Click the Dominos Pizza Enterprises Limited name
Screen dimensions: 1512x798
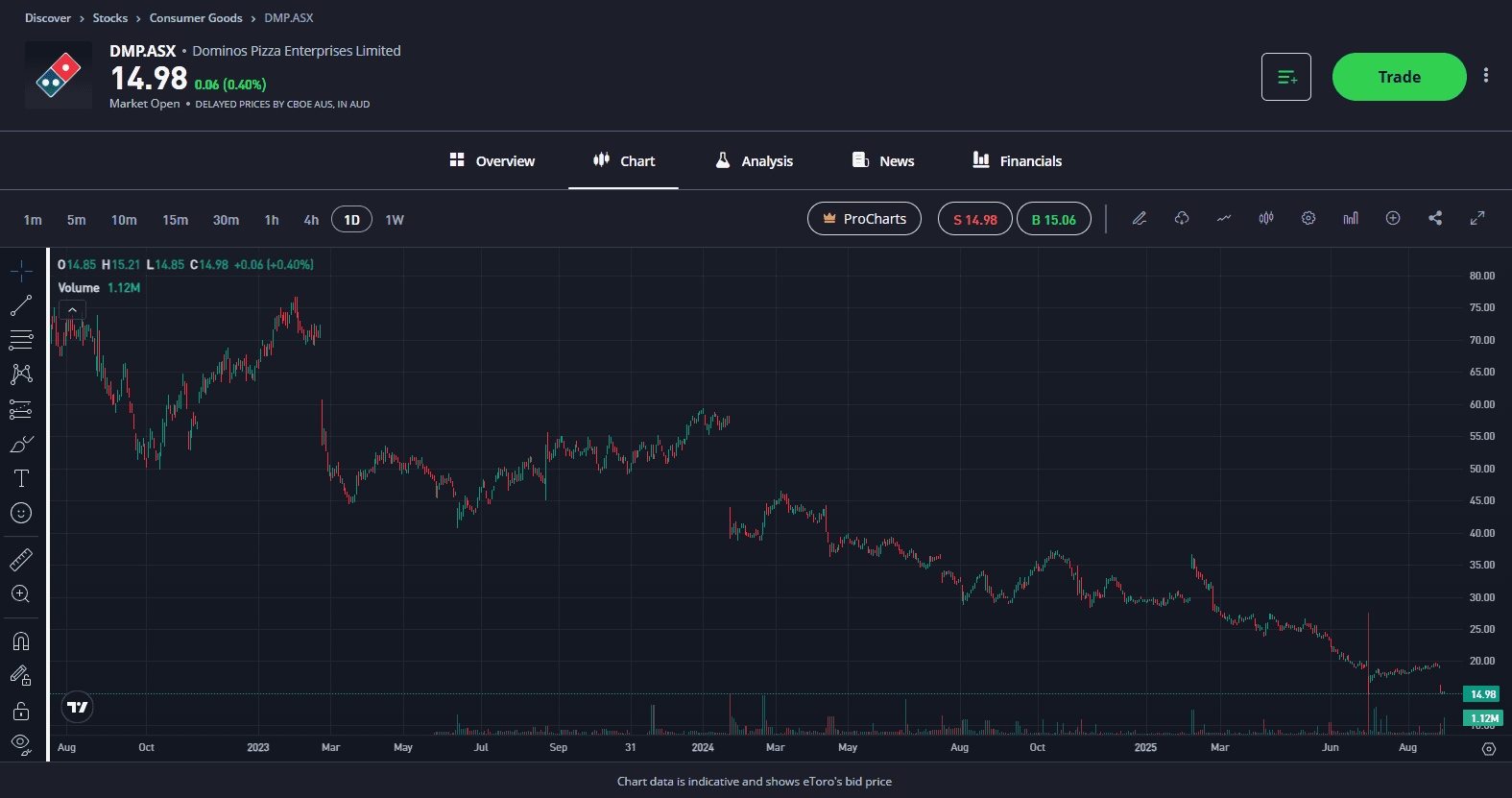tap(297, 51)
